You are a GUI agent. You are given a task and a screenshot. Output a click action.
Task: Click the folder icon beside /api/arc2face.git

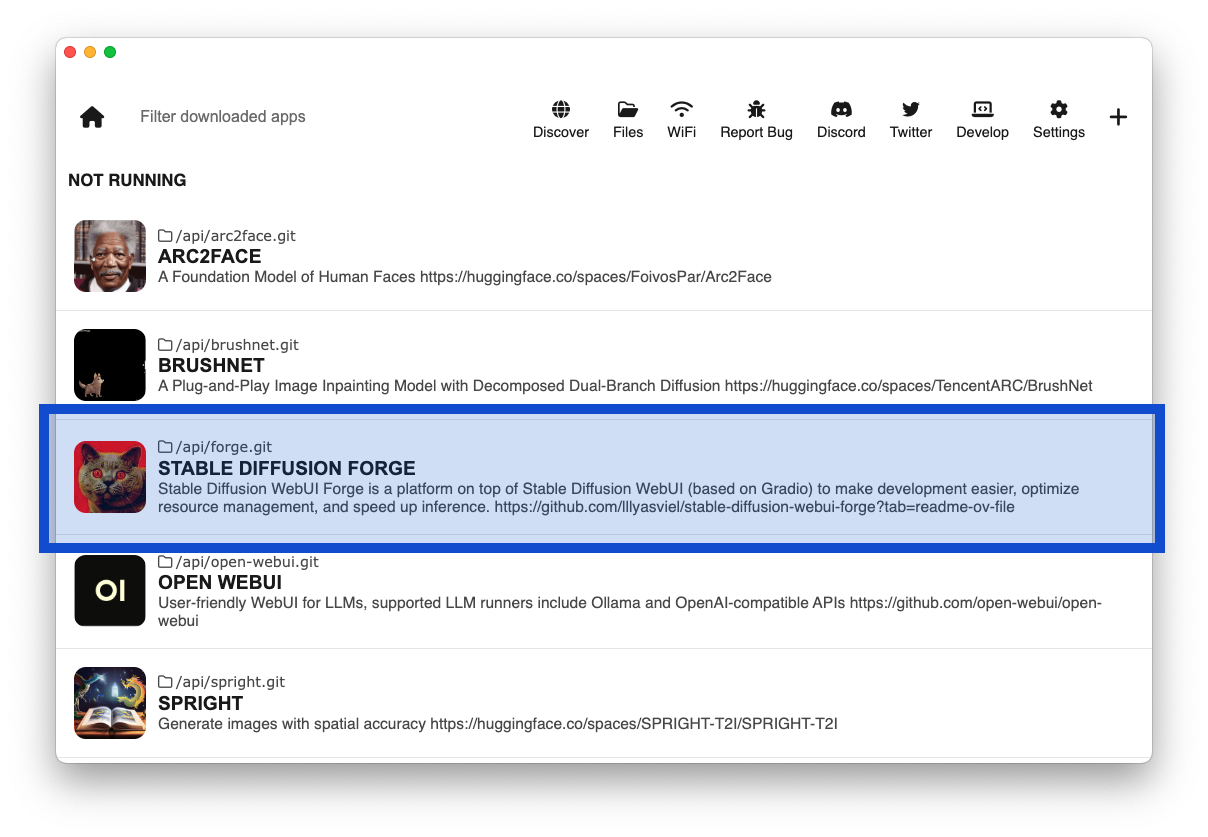[164, 235]
